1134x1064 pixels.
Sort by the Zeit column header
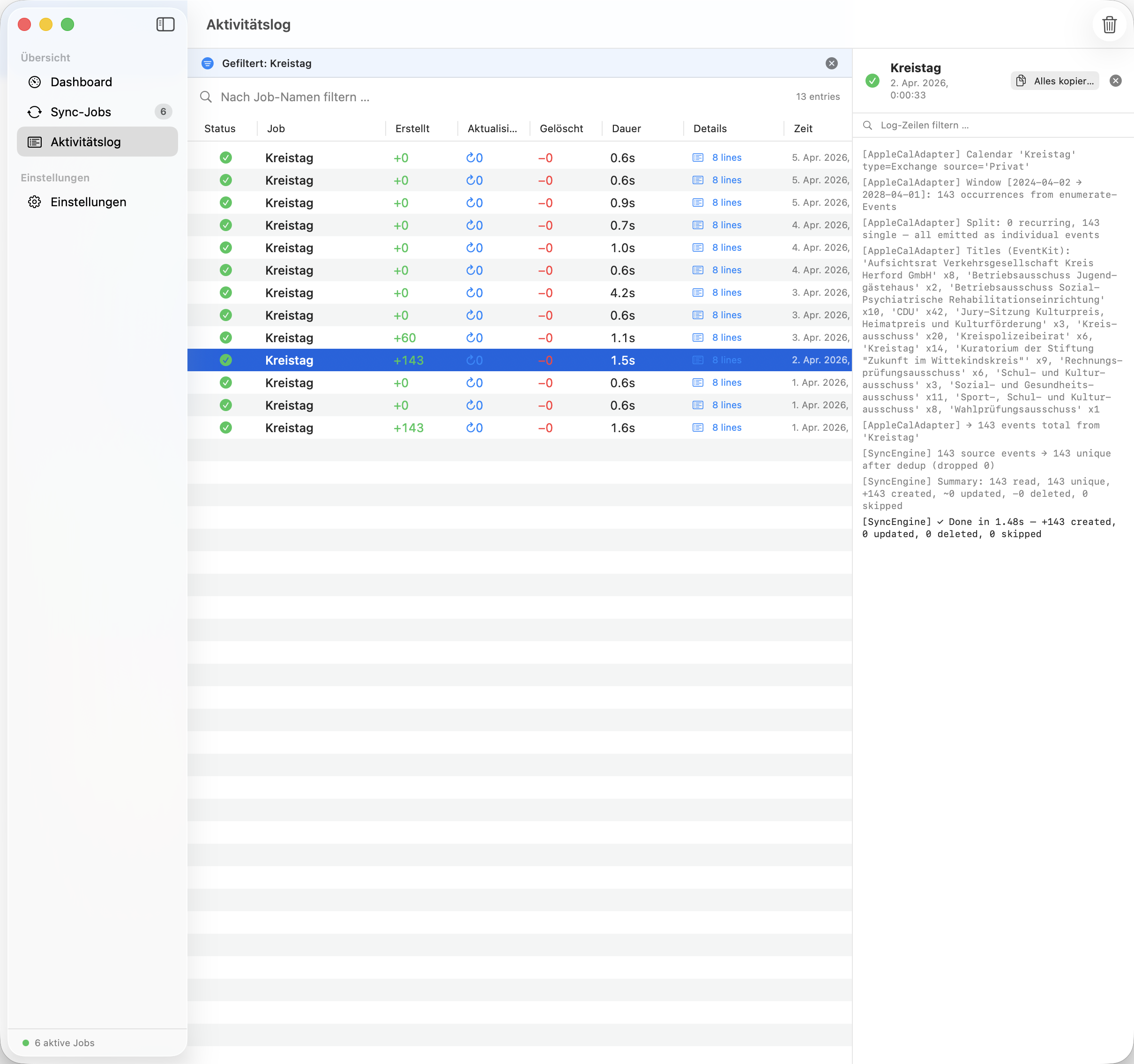(803, 129)
